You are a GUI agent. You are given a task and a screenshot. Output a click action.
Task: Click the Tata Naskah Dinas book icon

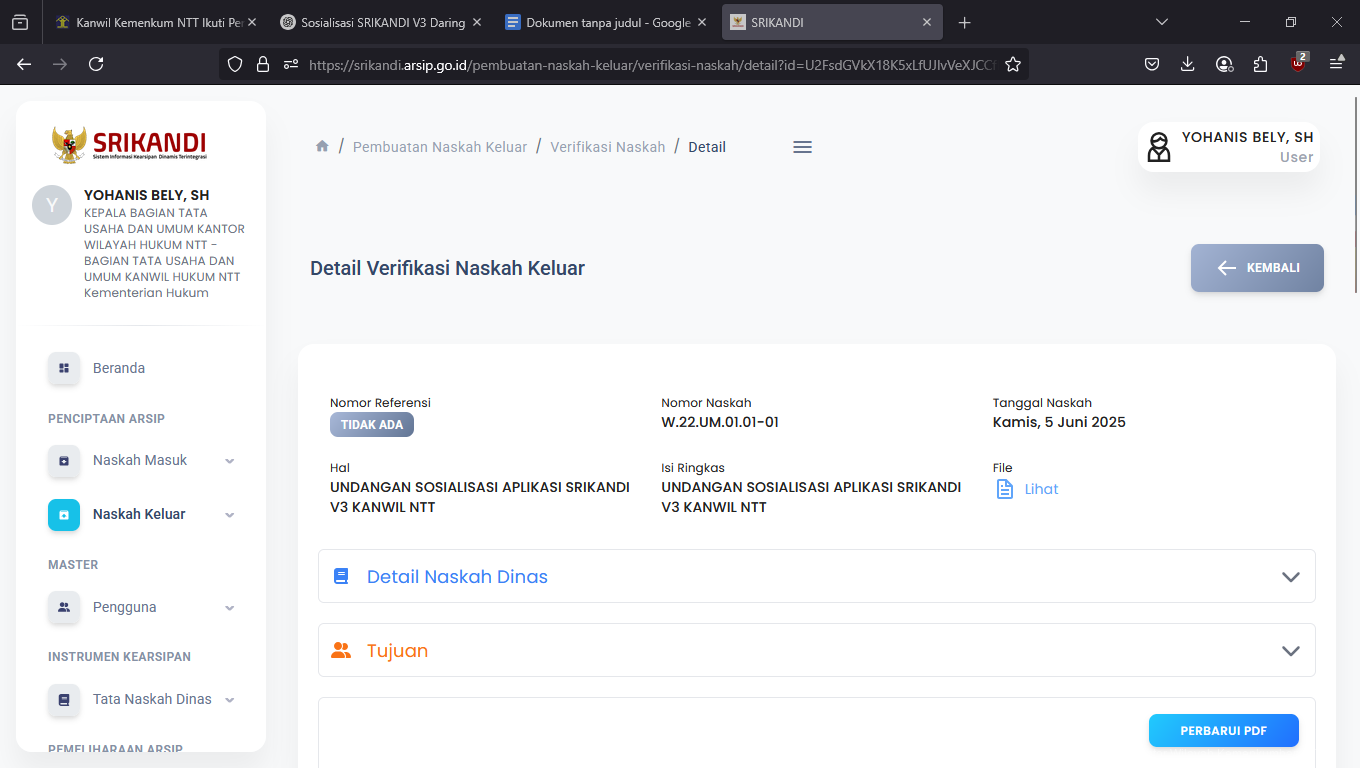[64, 700]
